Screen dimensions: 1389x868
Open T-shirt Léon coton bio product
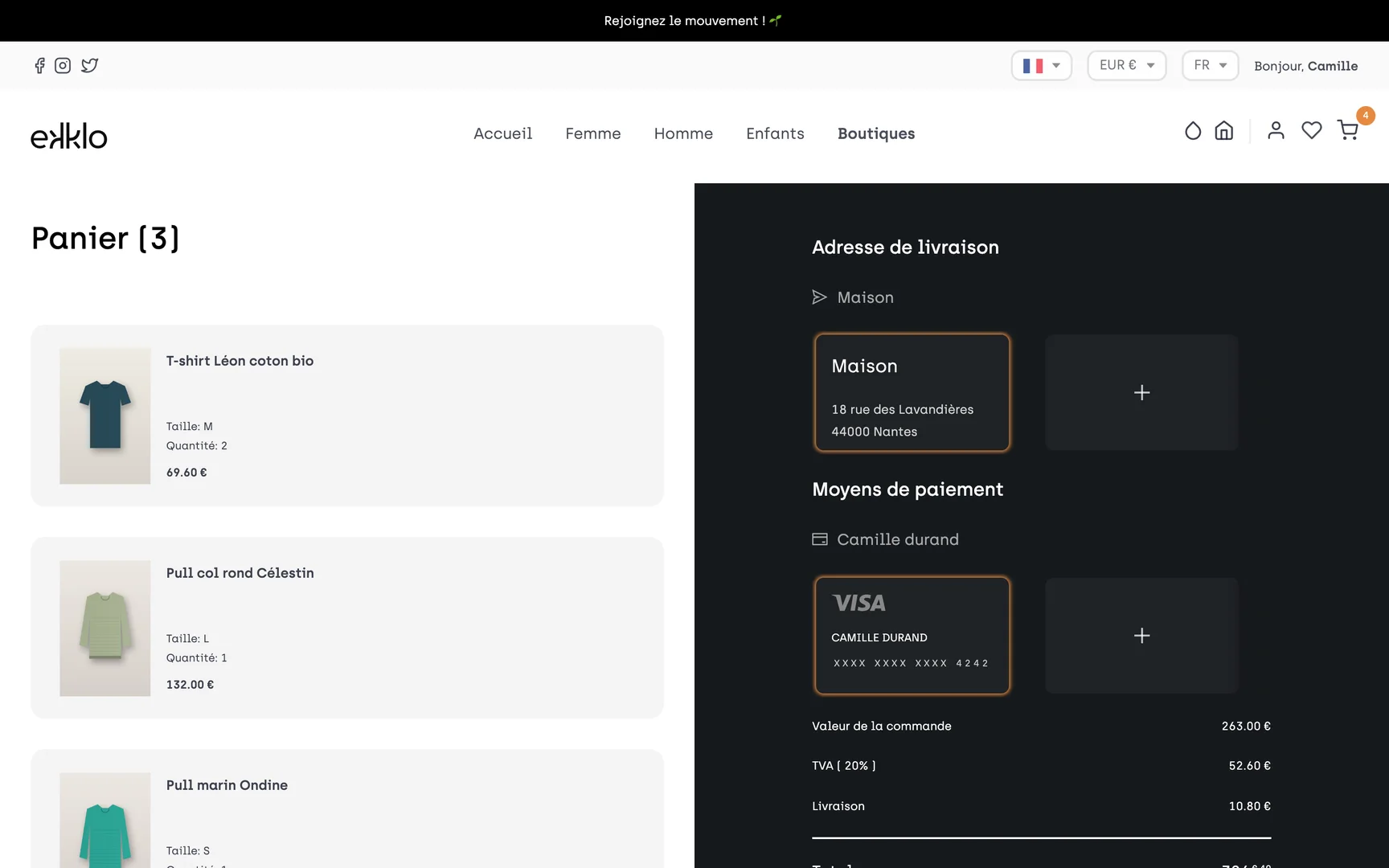[240, 361]
